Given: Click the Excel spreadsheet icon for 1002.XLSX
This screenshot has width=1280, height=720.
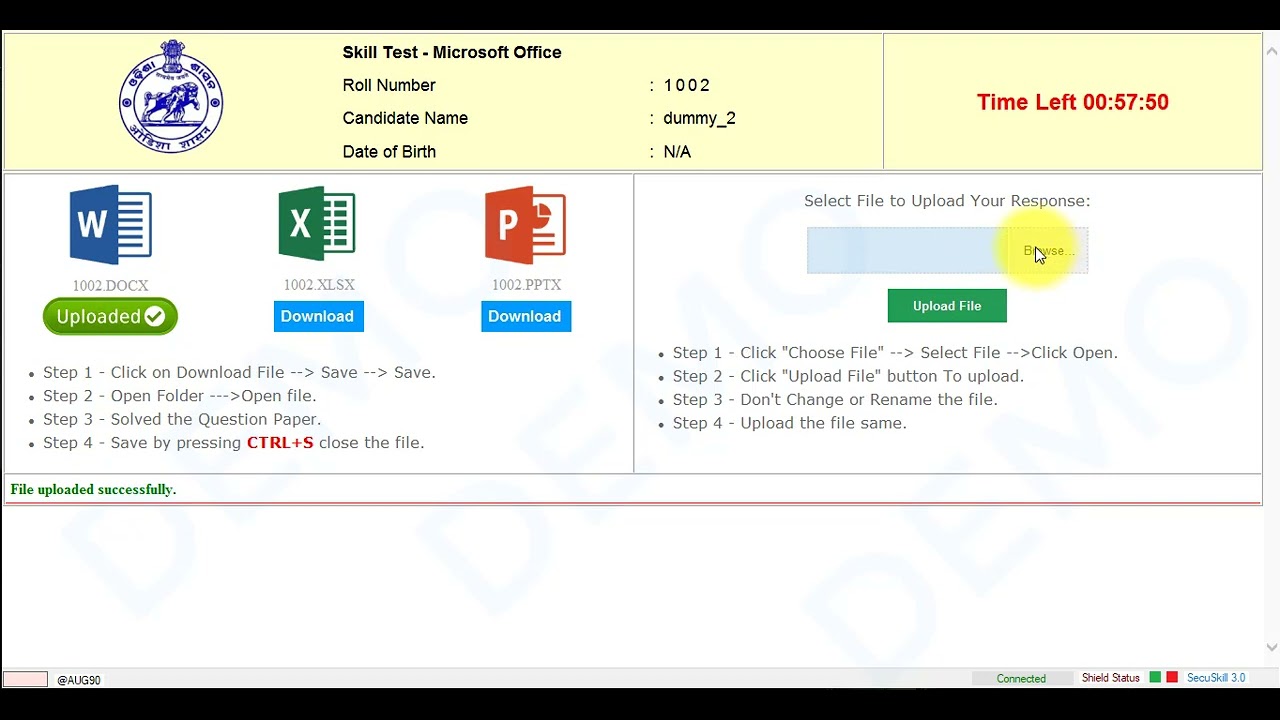Looking at the screenshot, I should pyautogui.click(x=317, y=224).
